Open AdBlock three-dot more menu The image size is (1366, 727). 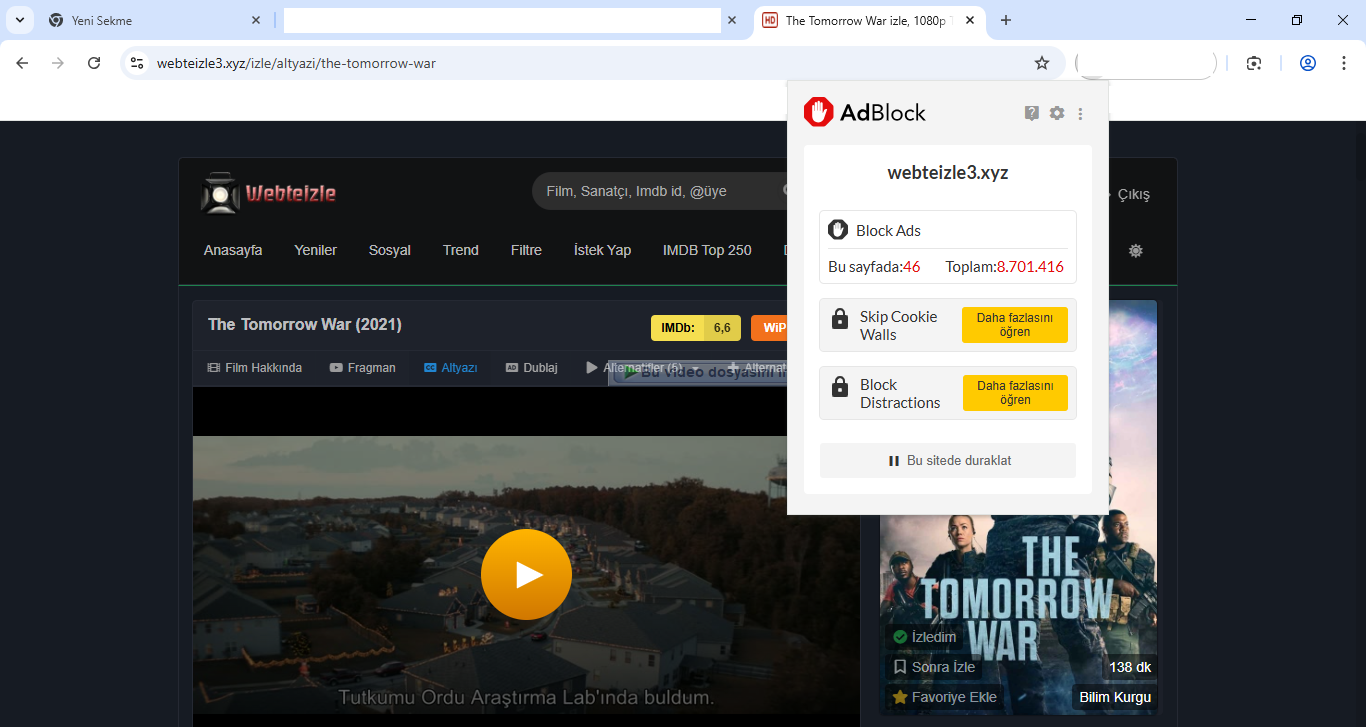pyautogui.click(x=1080, y=114)
